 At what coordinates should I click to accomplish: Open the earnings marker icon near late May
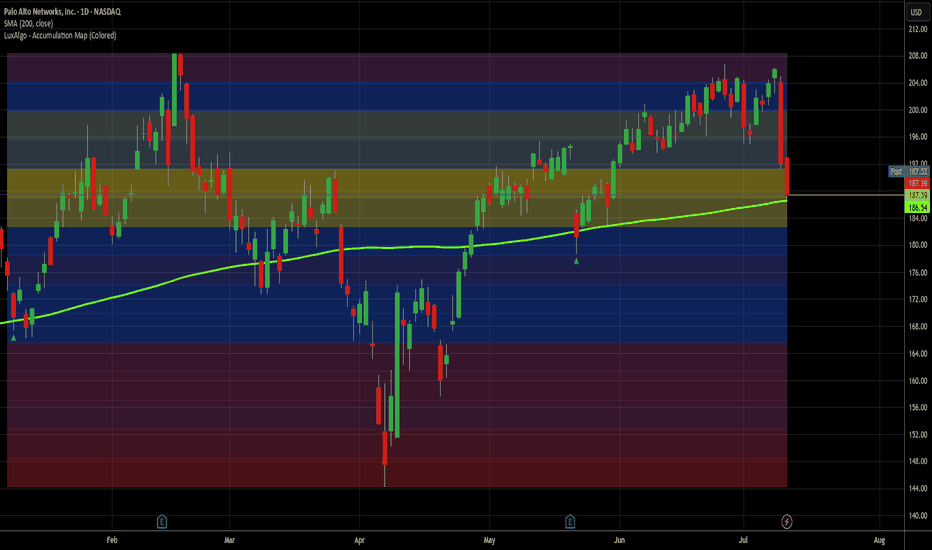pyautogui.click(x=569, y=522)
